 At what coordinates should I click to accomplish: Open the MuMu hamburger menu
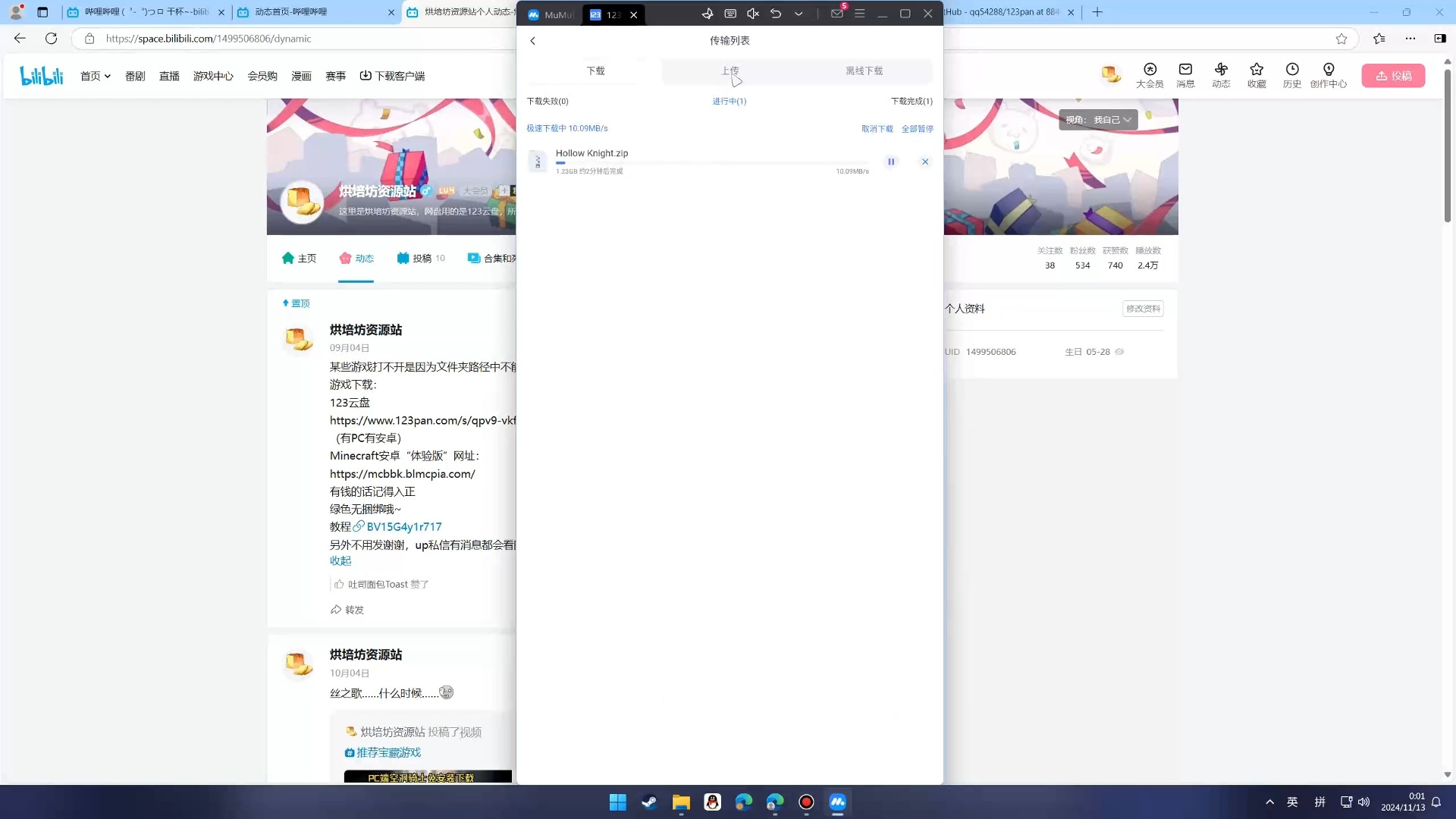(860, 14)
